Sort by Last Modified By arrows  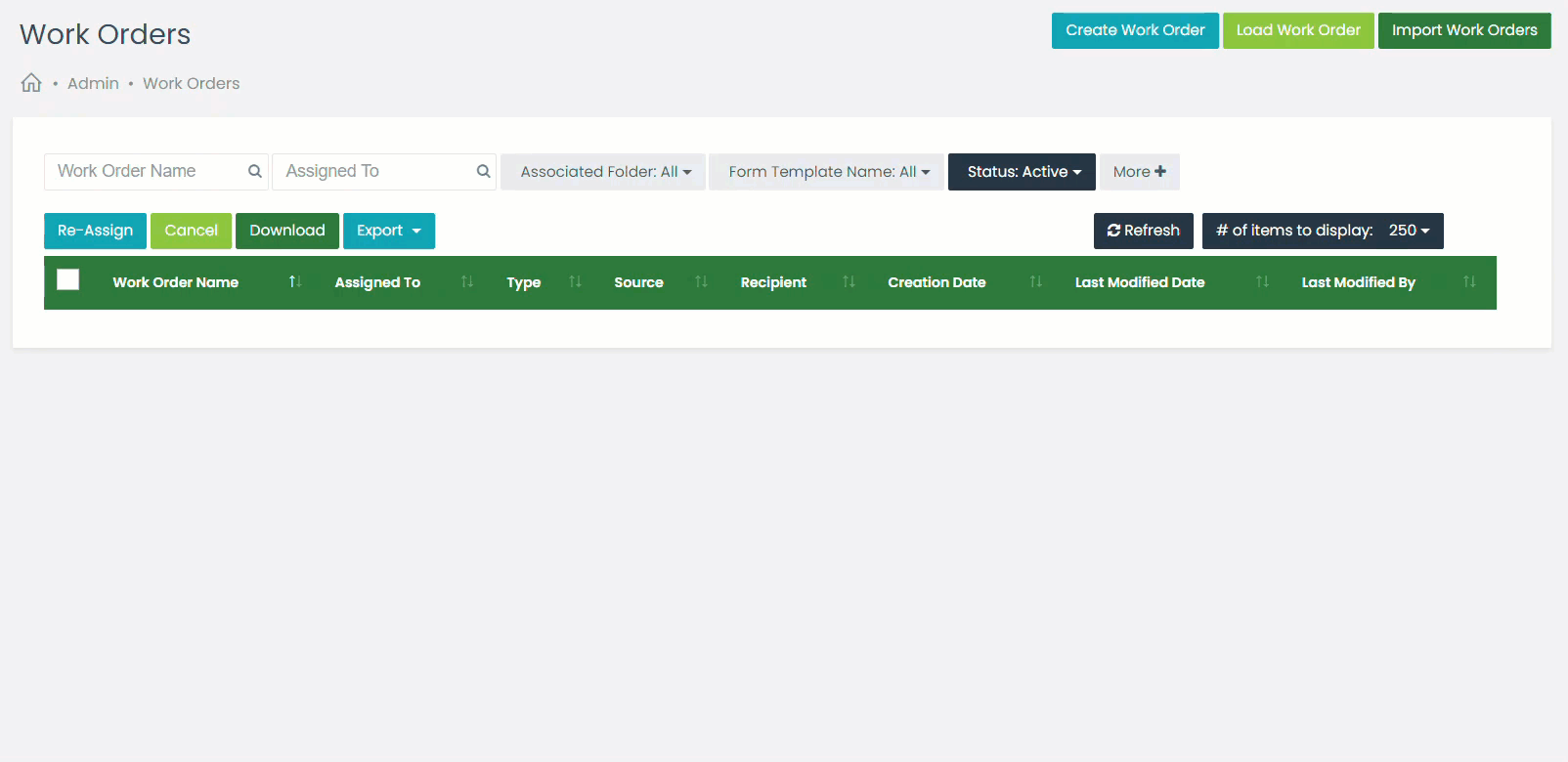[1469, 282]
